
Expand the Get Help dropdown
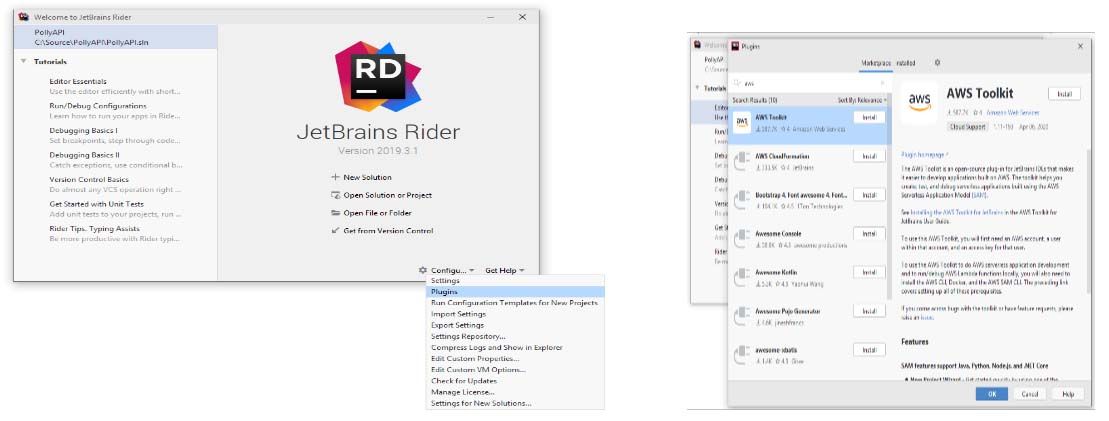(x=504, y=270)
